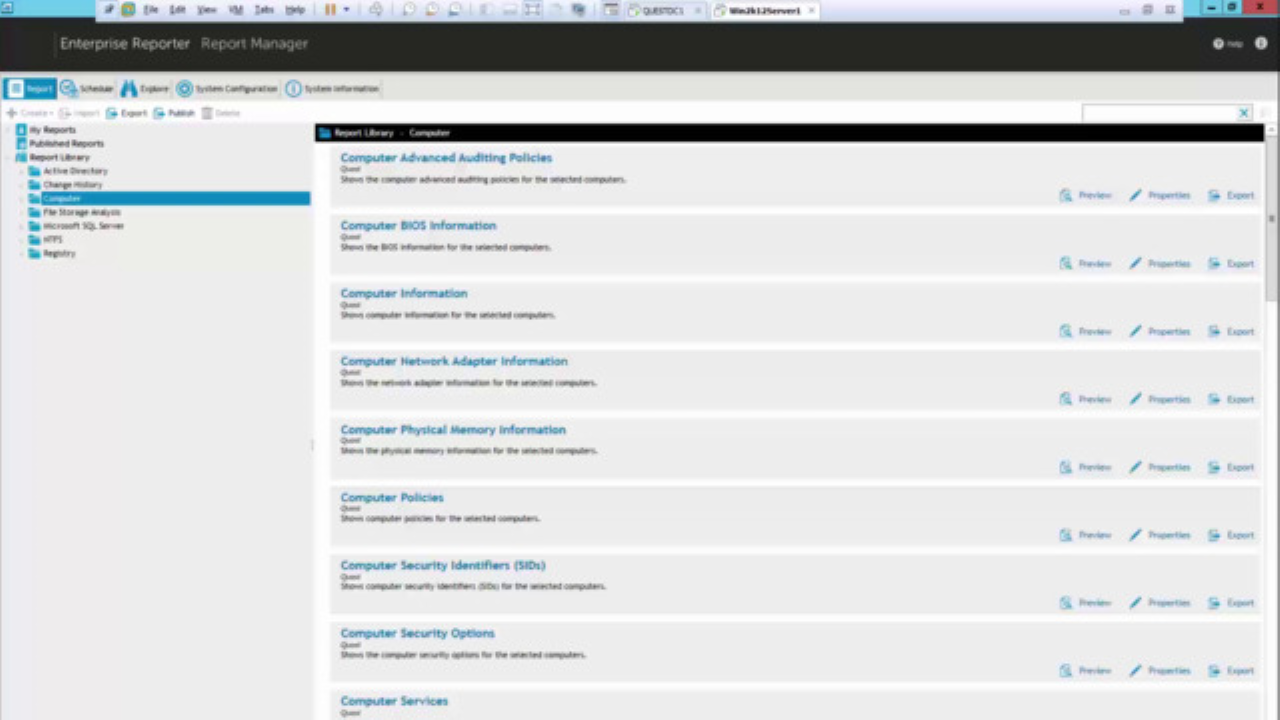Image resolution: width=1280 pixels, height=720 pixels.
Task: Expand the NTFS folder
Action: 22,239
